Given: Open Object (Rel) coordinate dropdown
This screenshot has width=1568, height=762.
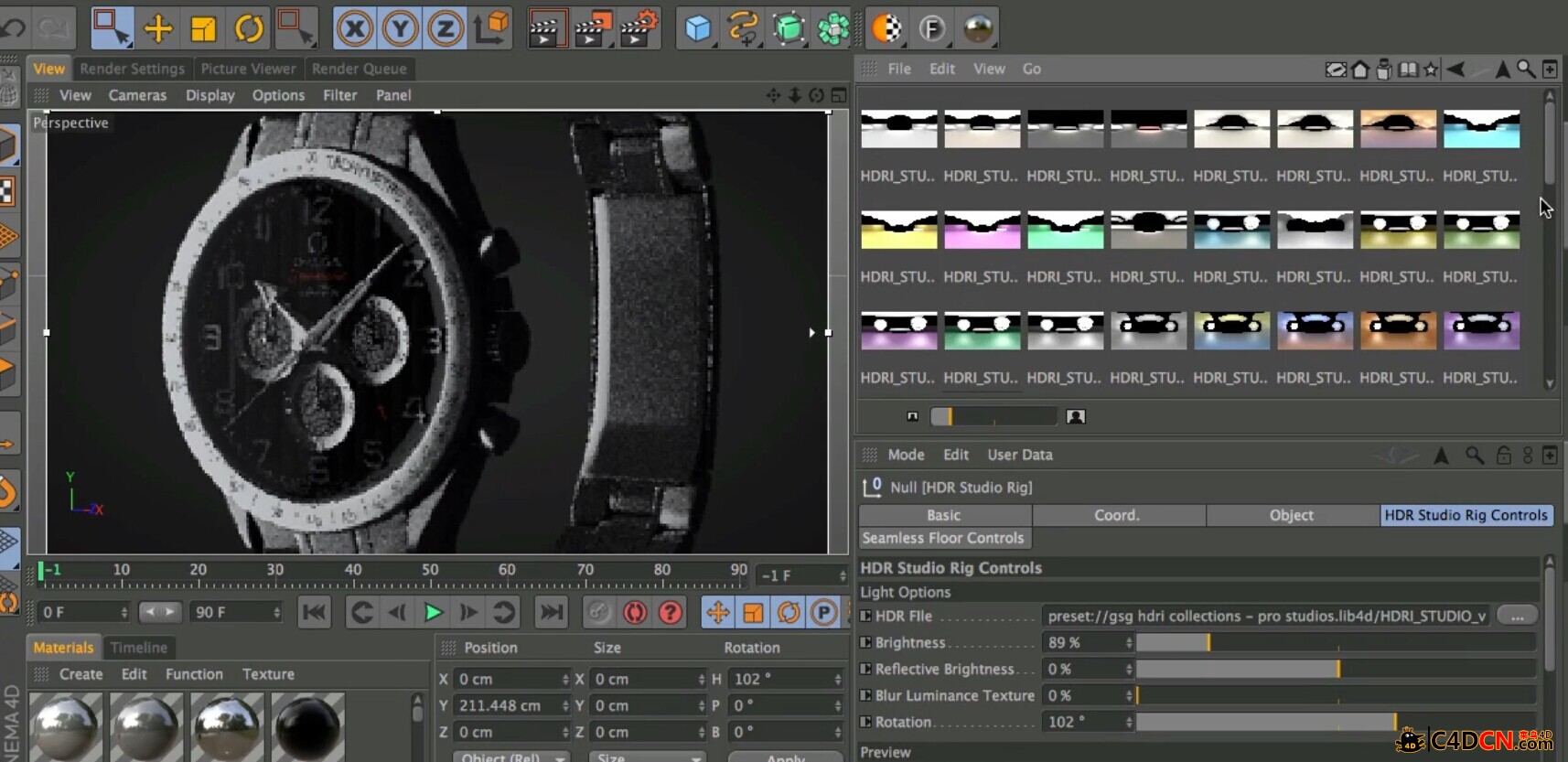Looking at the screenshot, I should coord(512,757).
